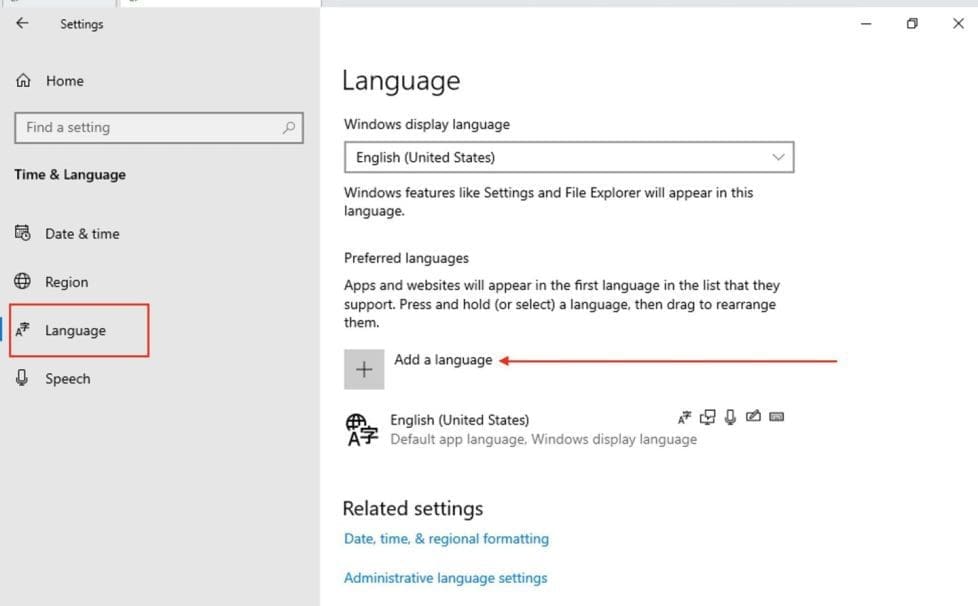
Task: Click the back arrow in Settings
Action: pos(21,22)
